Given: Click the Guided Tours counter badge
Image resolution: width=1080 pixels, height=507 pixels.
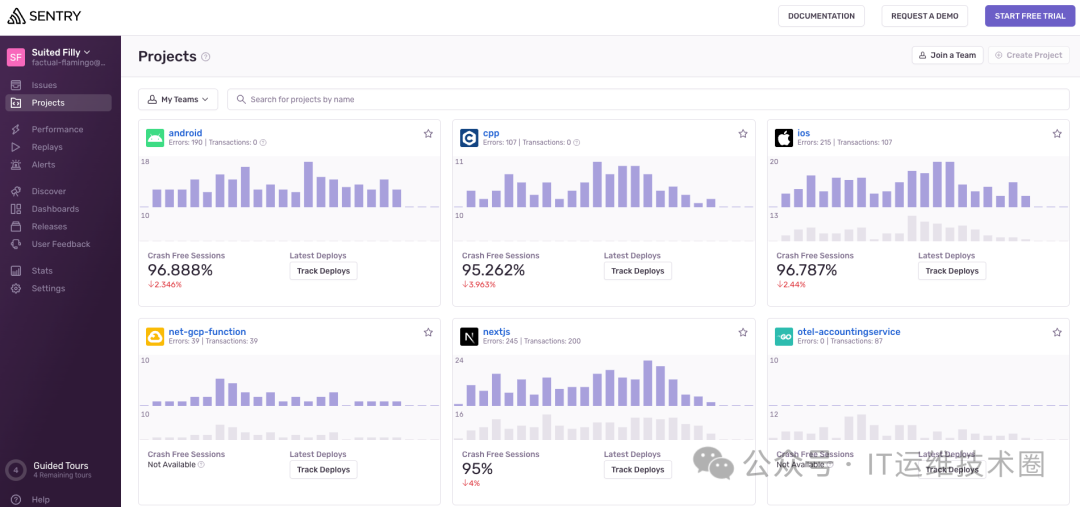Looking at the screenshot, I should click(16, 470).
